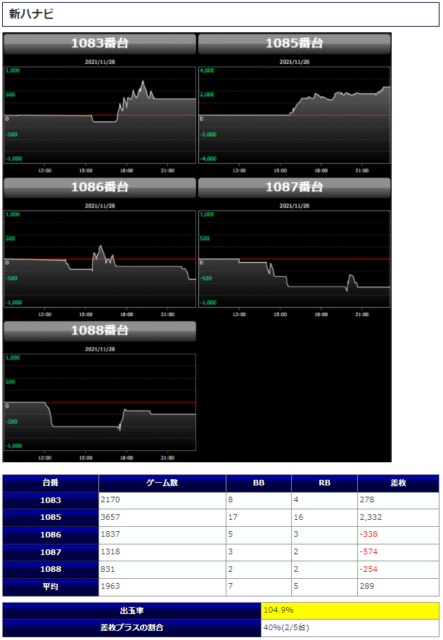Viewport: 443px width, 640px height.
Task: Click the 1085番台 graph header
Action: point(294,43)
